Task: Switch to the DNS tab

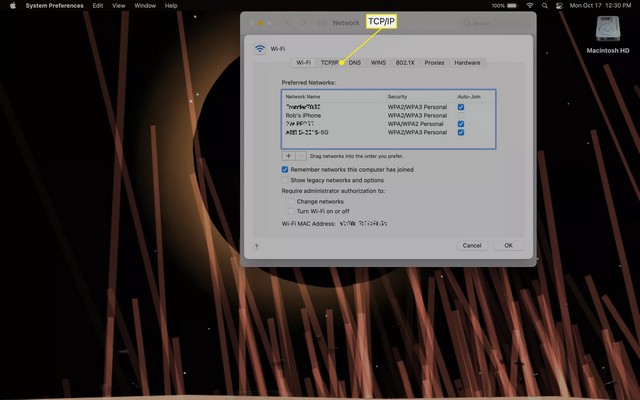Action: pos(355,62)
